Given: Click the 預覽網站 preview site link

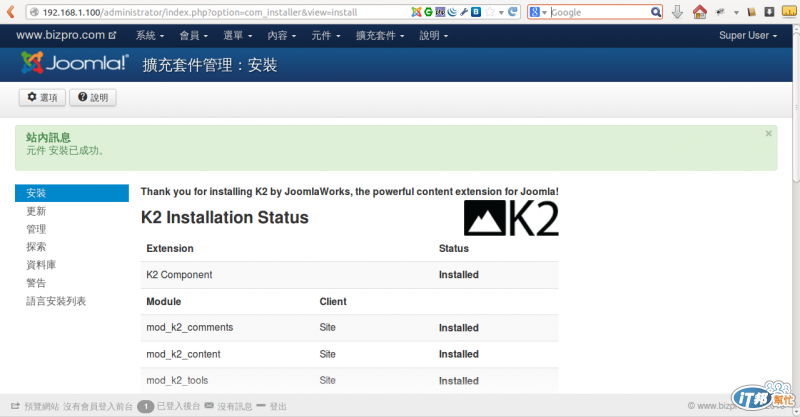Looking at the screenshot, I should (x=35, y=406).
